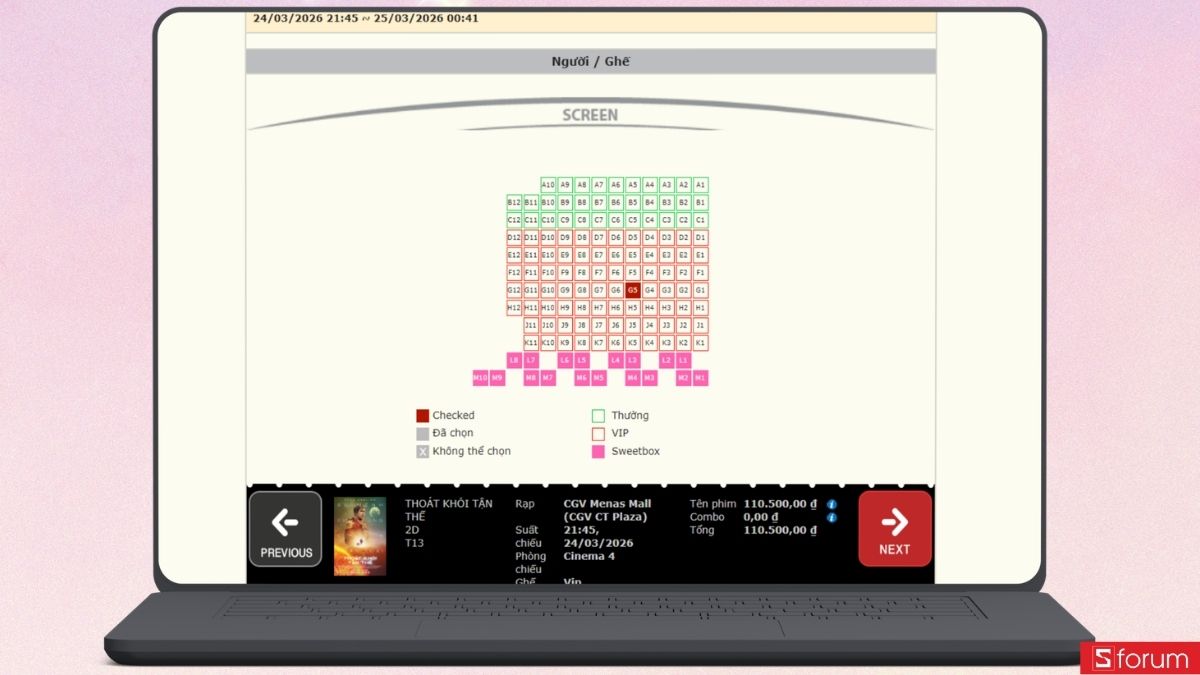This screenshot has height=675, width=1200.
Task: Select Sweetbox seat M10
Action: tap(480, 378)
